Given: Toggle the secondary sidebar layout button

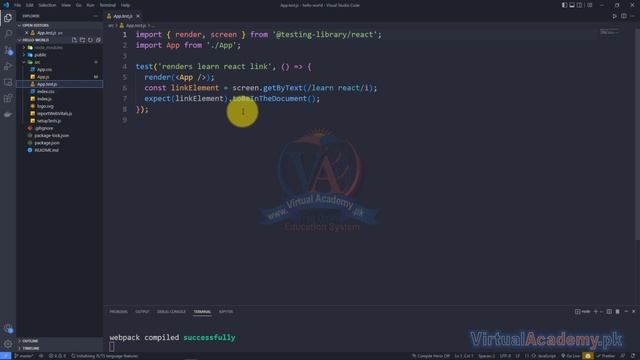Looking at the screenshot, I should point(579,5).
